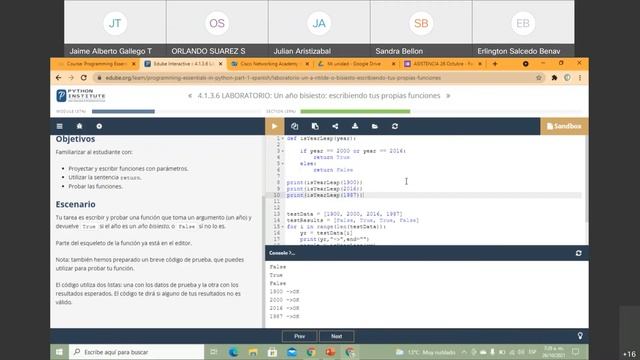This screenshot has height=360, width=640.
Task: Click the Windows taskbar search box
Action: [x=136, y=352]
